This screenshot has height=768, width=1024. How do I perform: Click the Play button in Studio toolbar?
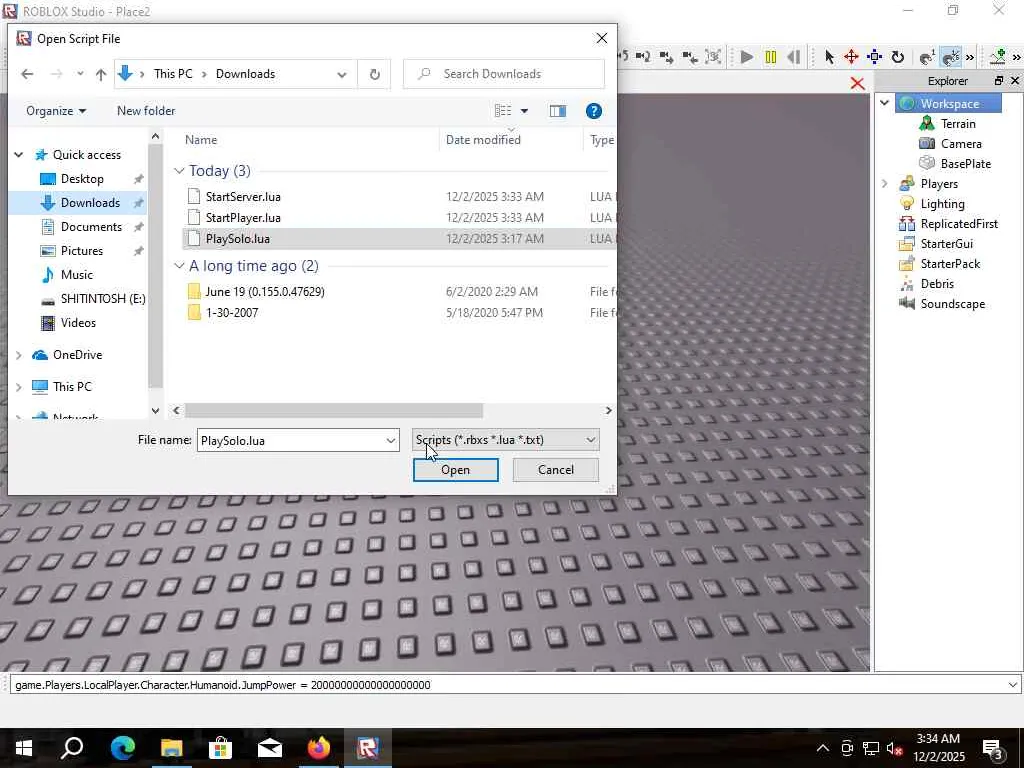coord(747,57)
